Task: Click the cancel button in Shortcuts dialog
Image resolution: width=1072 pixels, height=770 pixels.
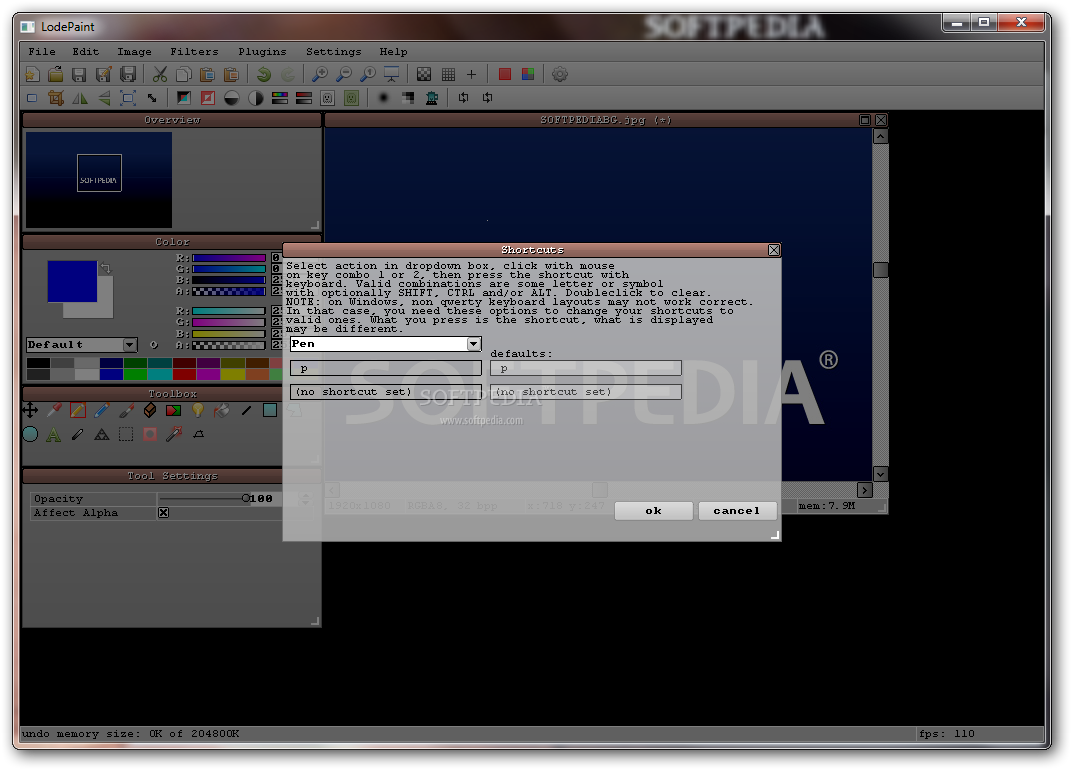Action: [x=737, y=511]
